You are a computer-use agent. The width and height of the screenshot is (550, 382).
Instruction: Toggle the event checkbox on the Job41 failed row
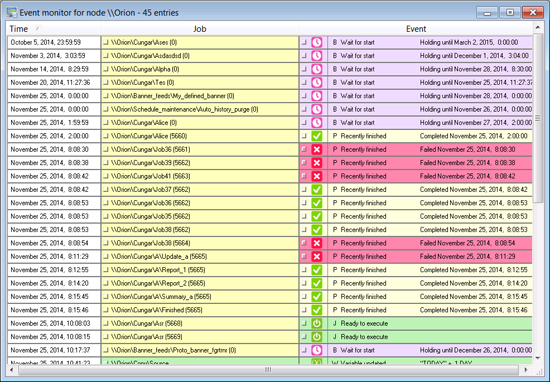pos(304,176)
